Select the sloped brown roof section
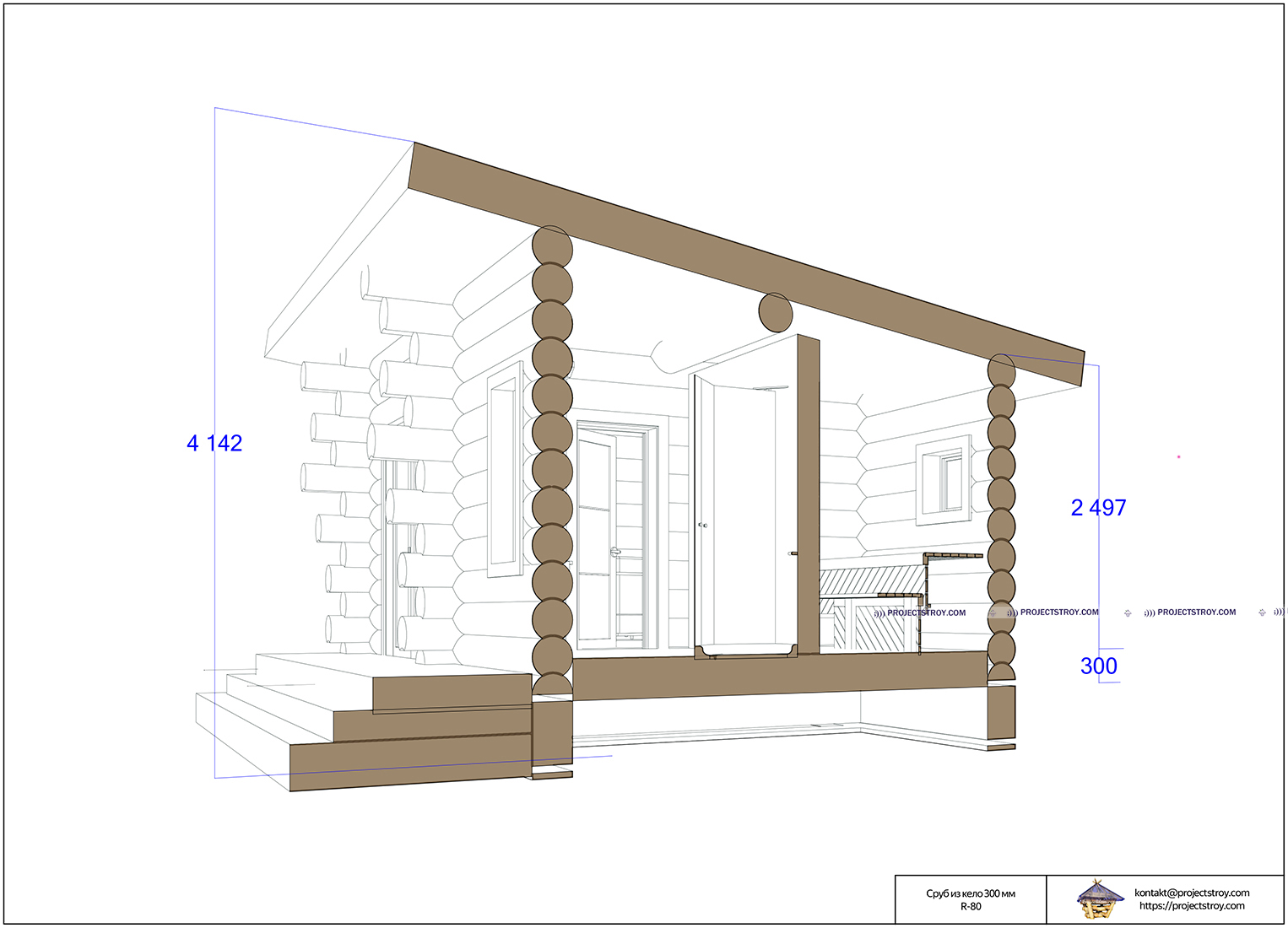The image size is (1288, 928). 743,263
